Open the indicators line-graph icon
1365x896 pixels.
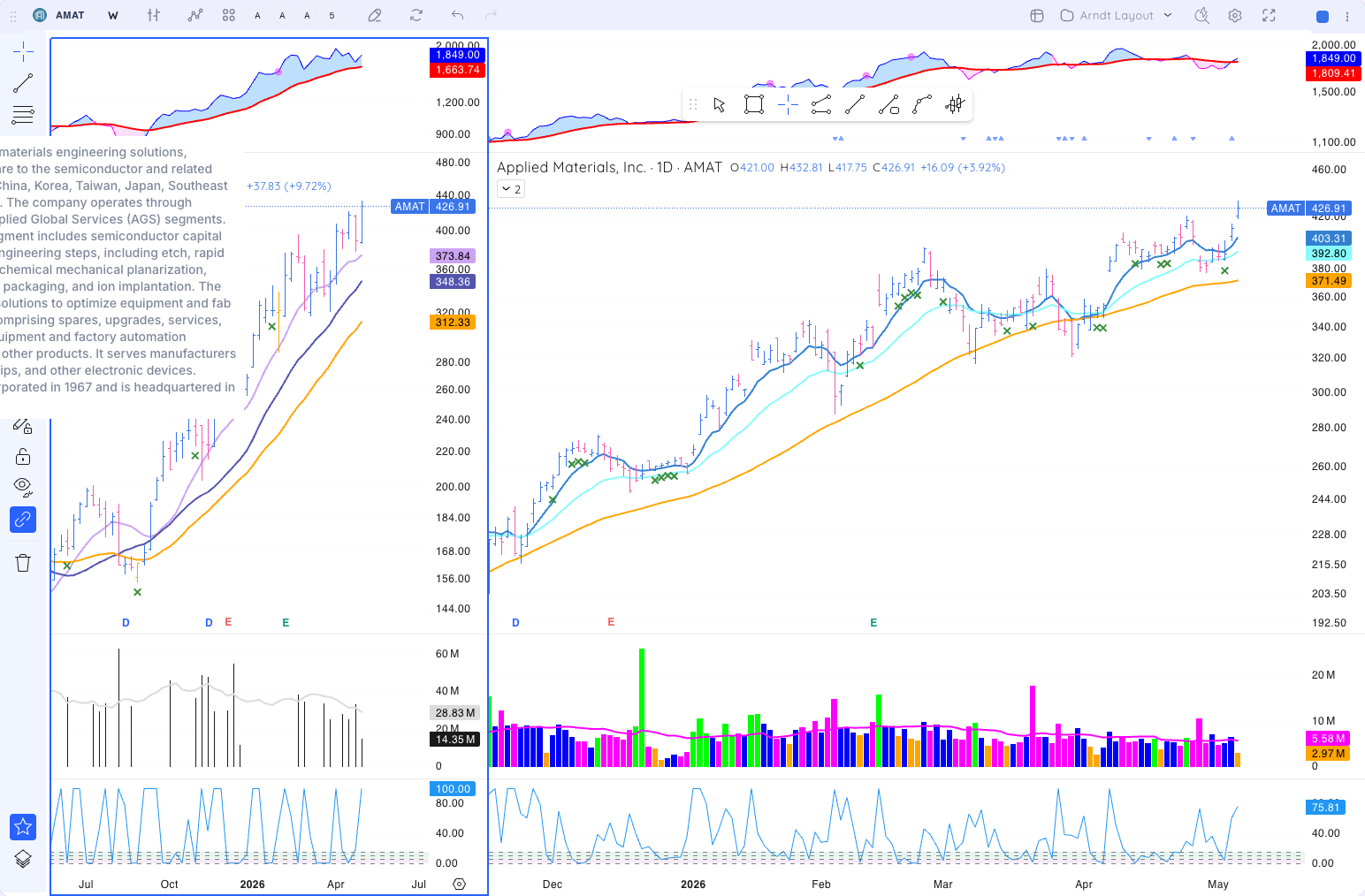195,15
